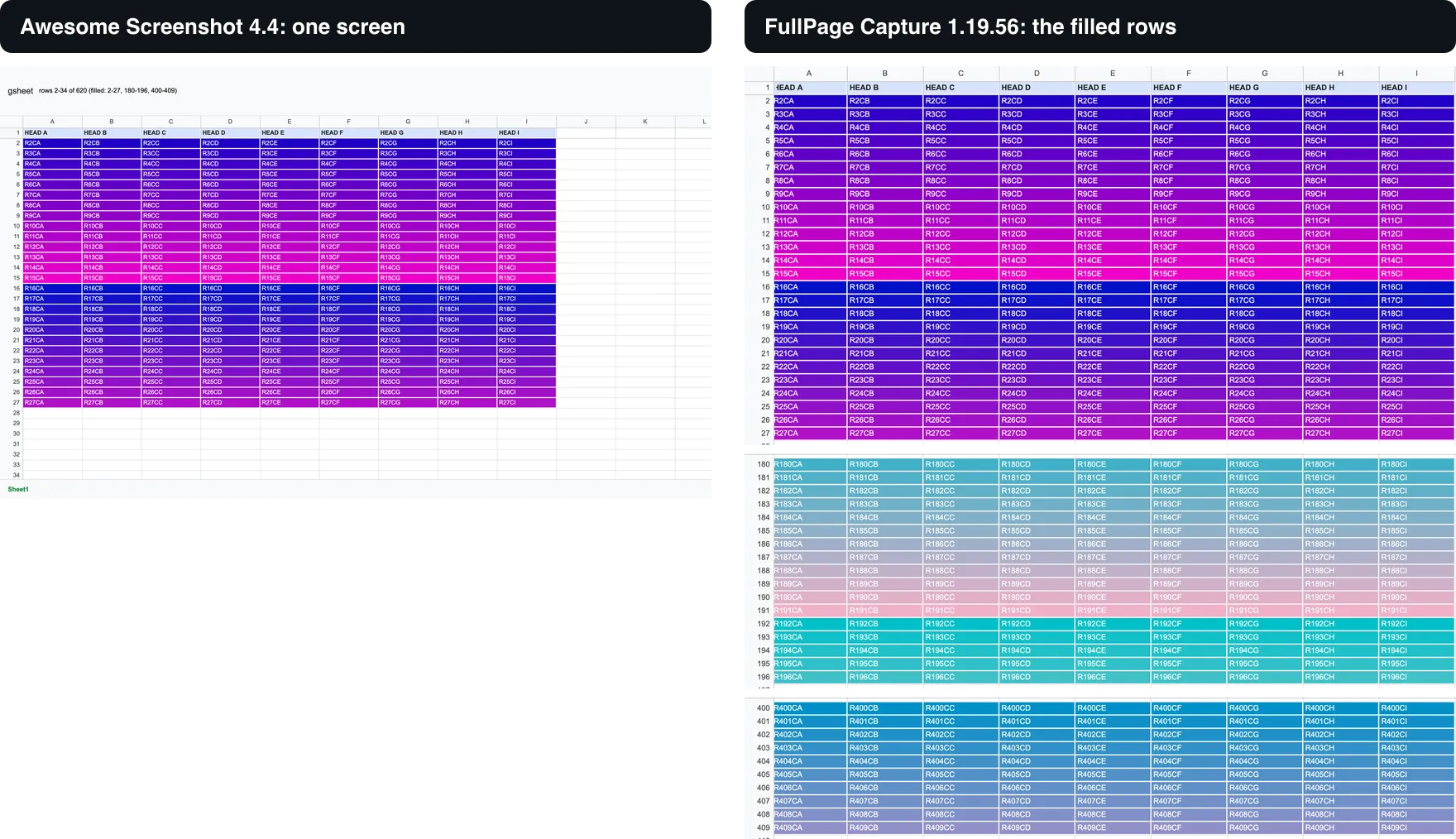This screenshot has height=839, width=1456.
Task: Click cell R188CC
Action: tap(961, 571)
